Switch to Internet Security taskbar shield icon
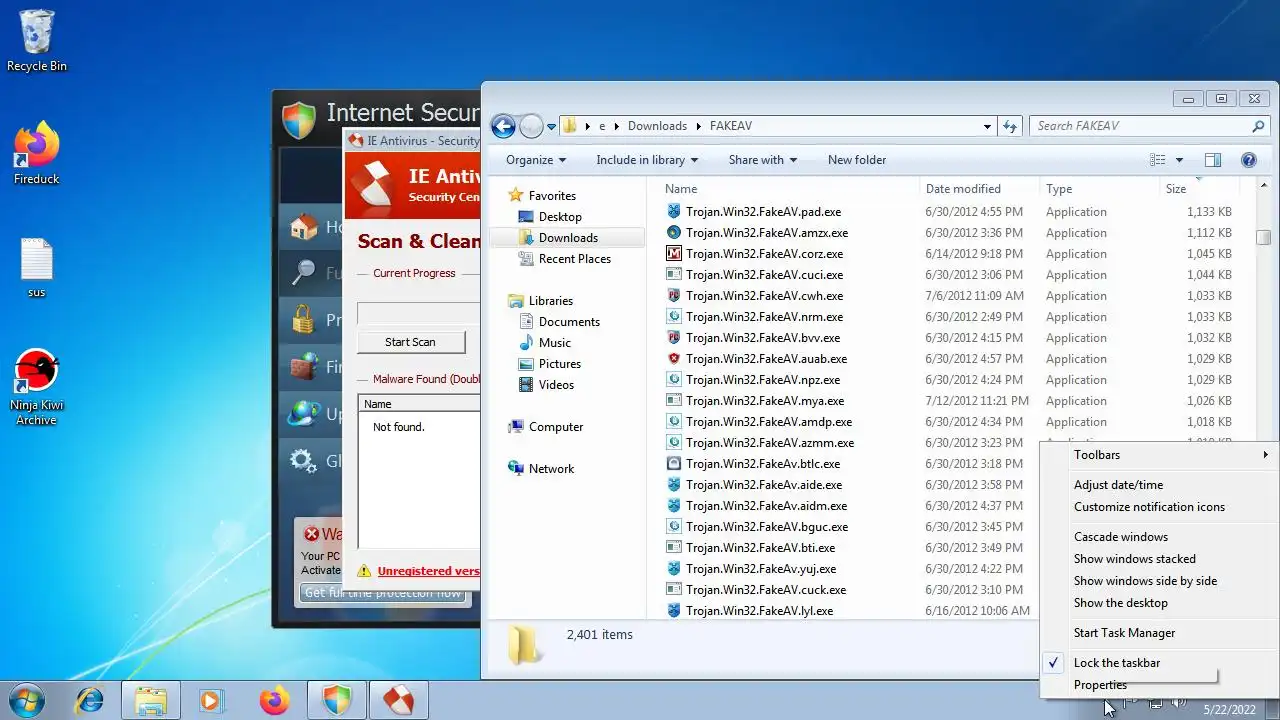The width and height of the screenshot is (1280, 720). click(336, 700)
